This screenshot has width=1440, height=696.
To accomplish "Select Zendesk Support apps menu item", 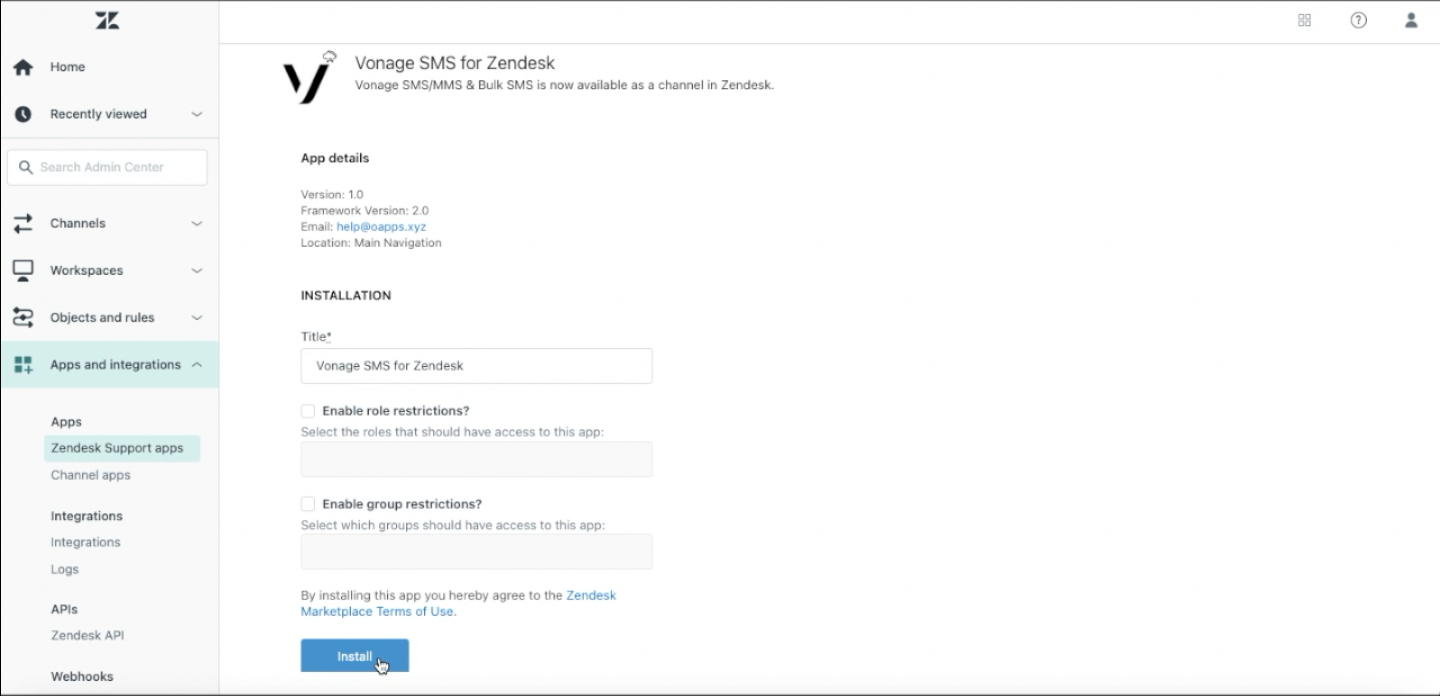I will point(122,448).
